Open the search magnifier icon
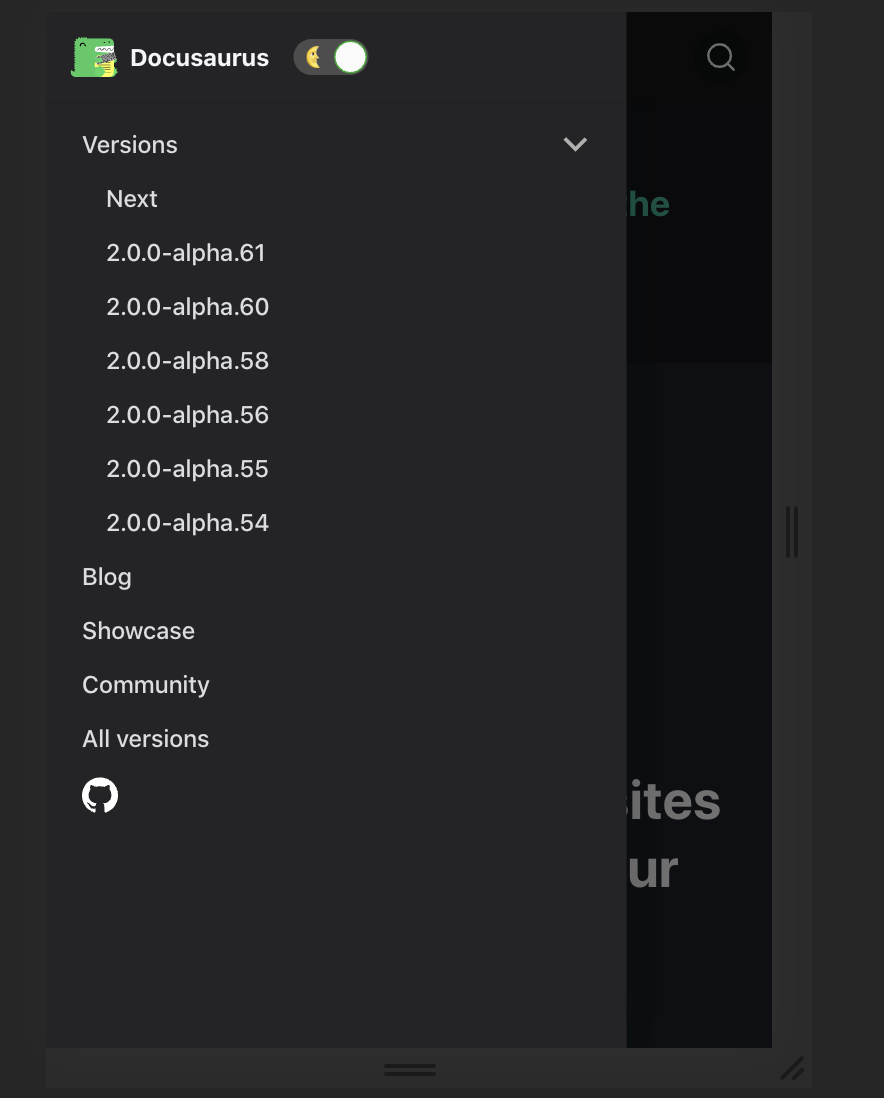884x1098 pixels. 720,57
